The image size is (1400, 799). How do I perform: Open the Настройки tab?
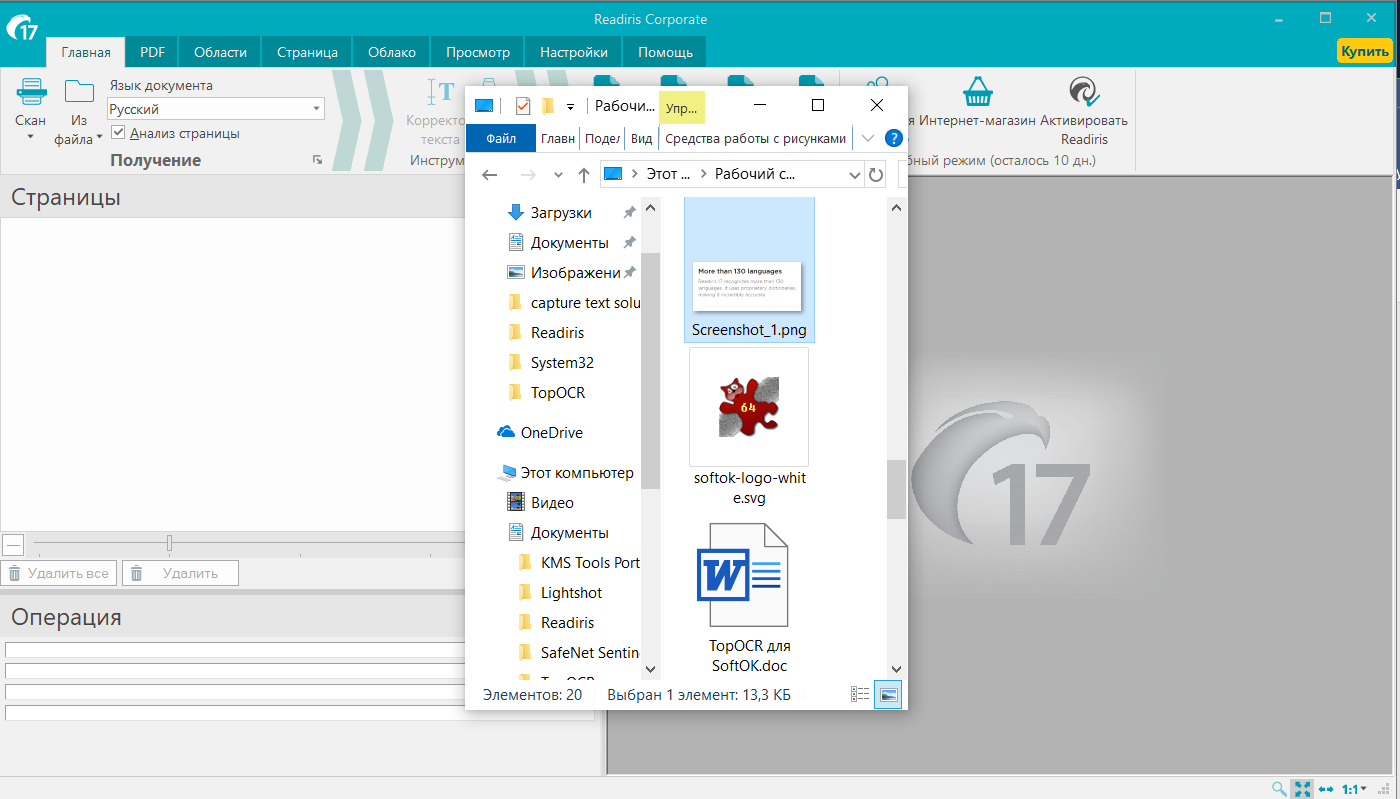coord(574,52)
